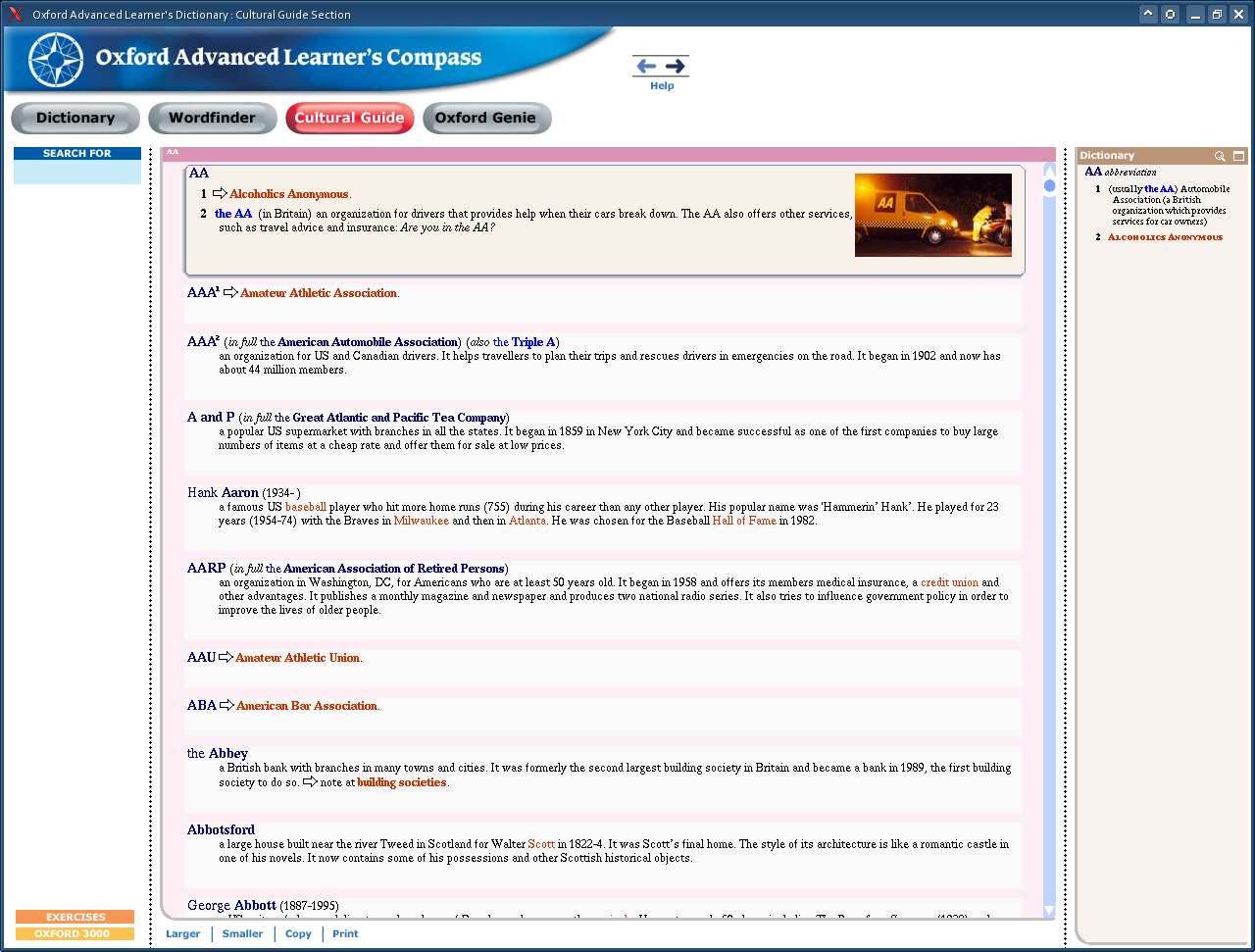The width and height of the screenshot is (1255, 952).
Task: Click the scroll-down arrow of the entry list
Action: coord(1049,911)
